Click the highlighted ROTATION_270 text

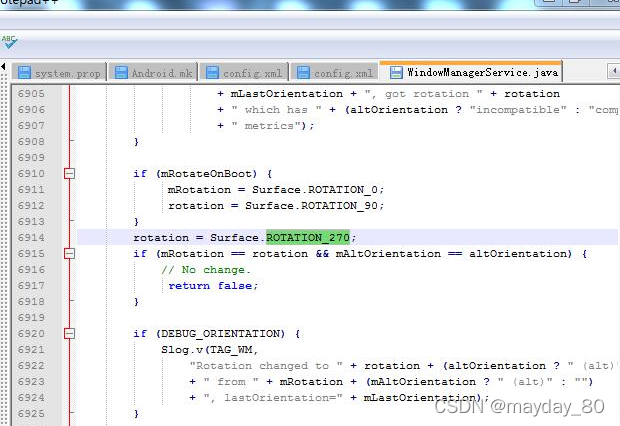308,237
